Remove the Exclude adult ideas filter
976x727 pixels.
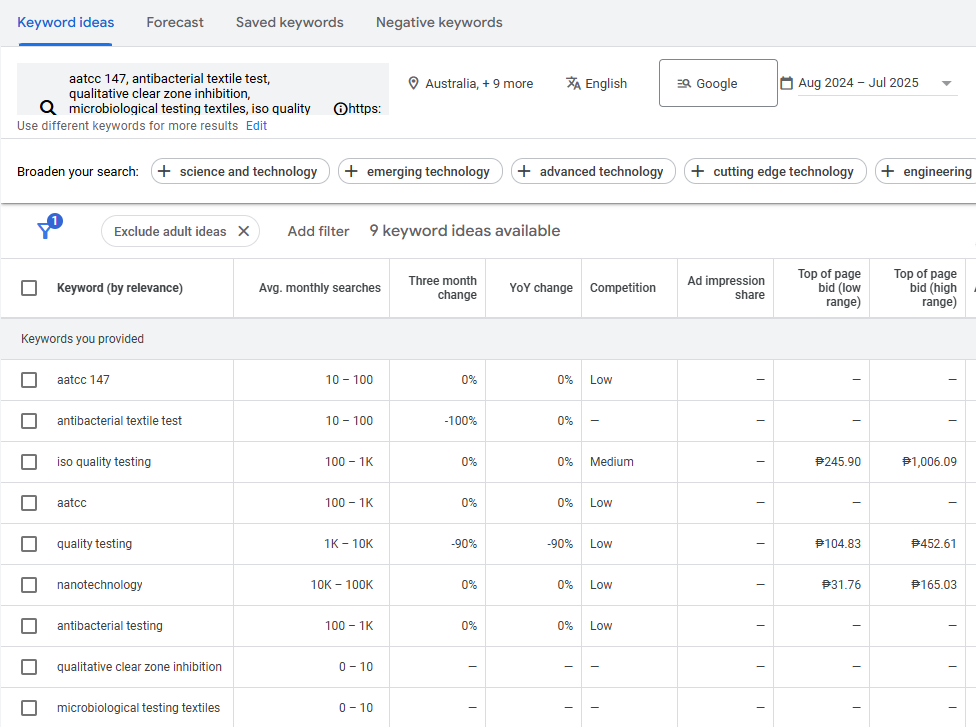click(243, 231)
